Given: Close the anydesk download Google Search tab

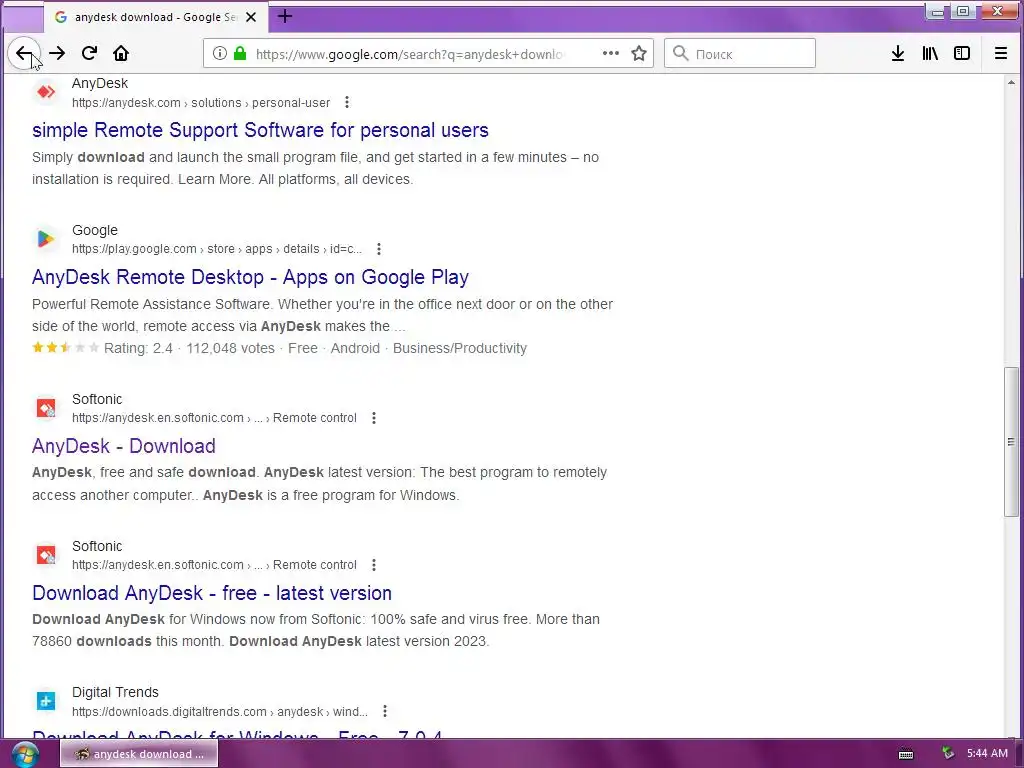Looking at the screenshot, I should coord(251,17).
